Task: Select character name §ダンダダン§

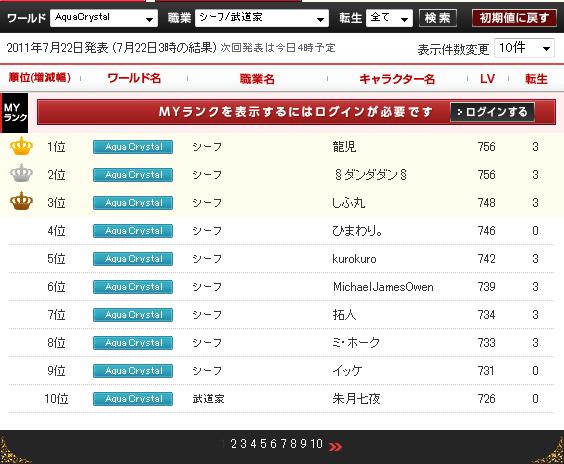Action: coord(370,175)
